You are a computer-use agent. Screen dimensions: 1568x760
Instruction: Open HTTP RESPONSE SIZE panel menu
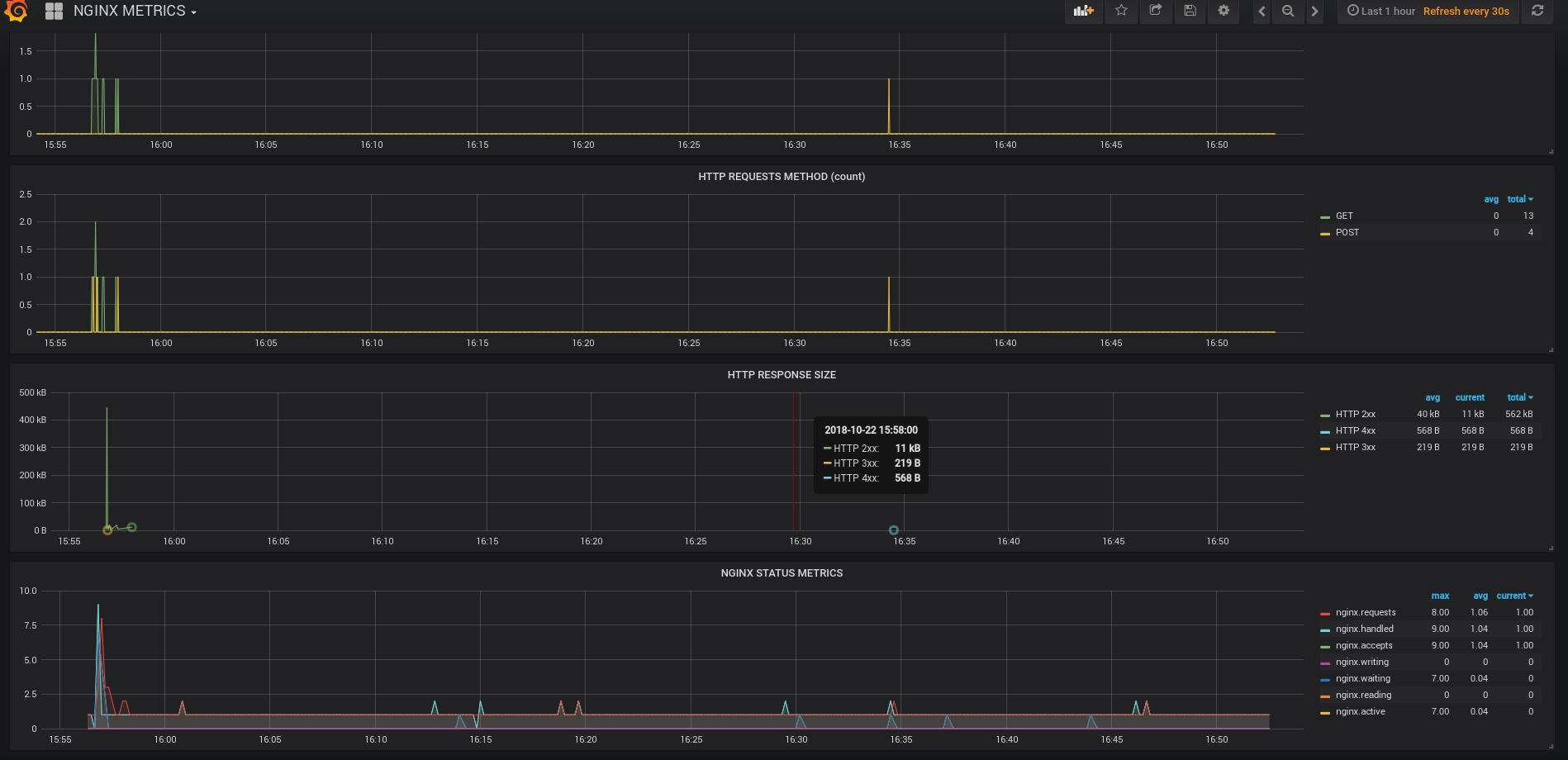782,375
